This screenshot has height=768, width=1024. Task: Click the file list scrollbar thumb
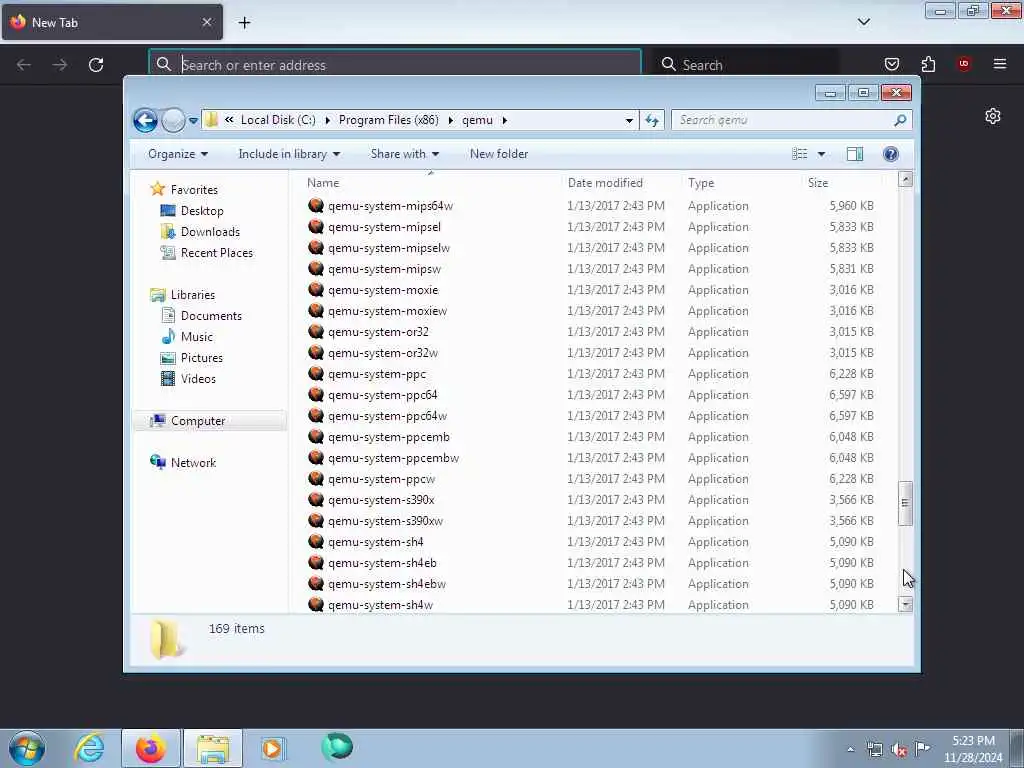[904, 503]
